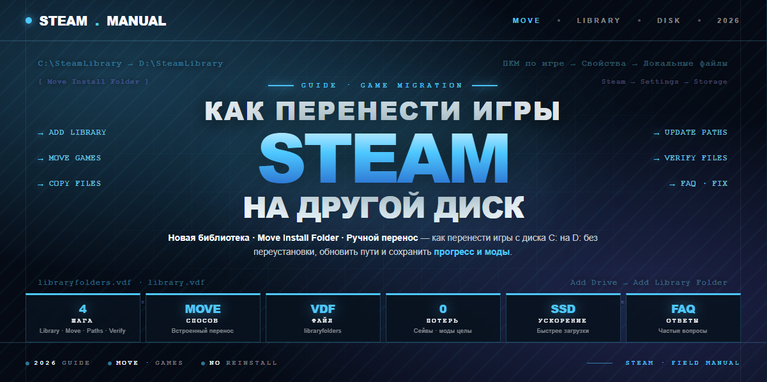Image resolution: width=767 pixels, height=382 pixels.
Task: Click the 'NO REINSTALL' footer tag
Action: (243, 363)
